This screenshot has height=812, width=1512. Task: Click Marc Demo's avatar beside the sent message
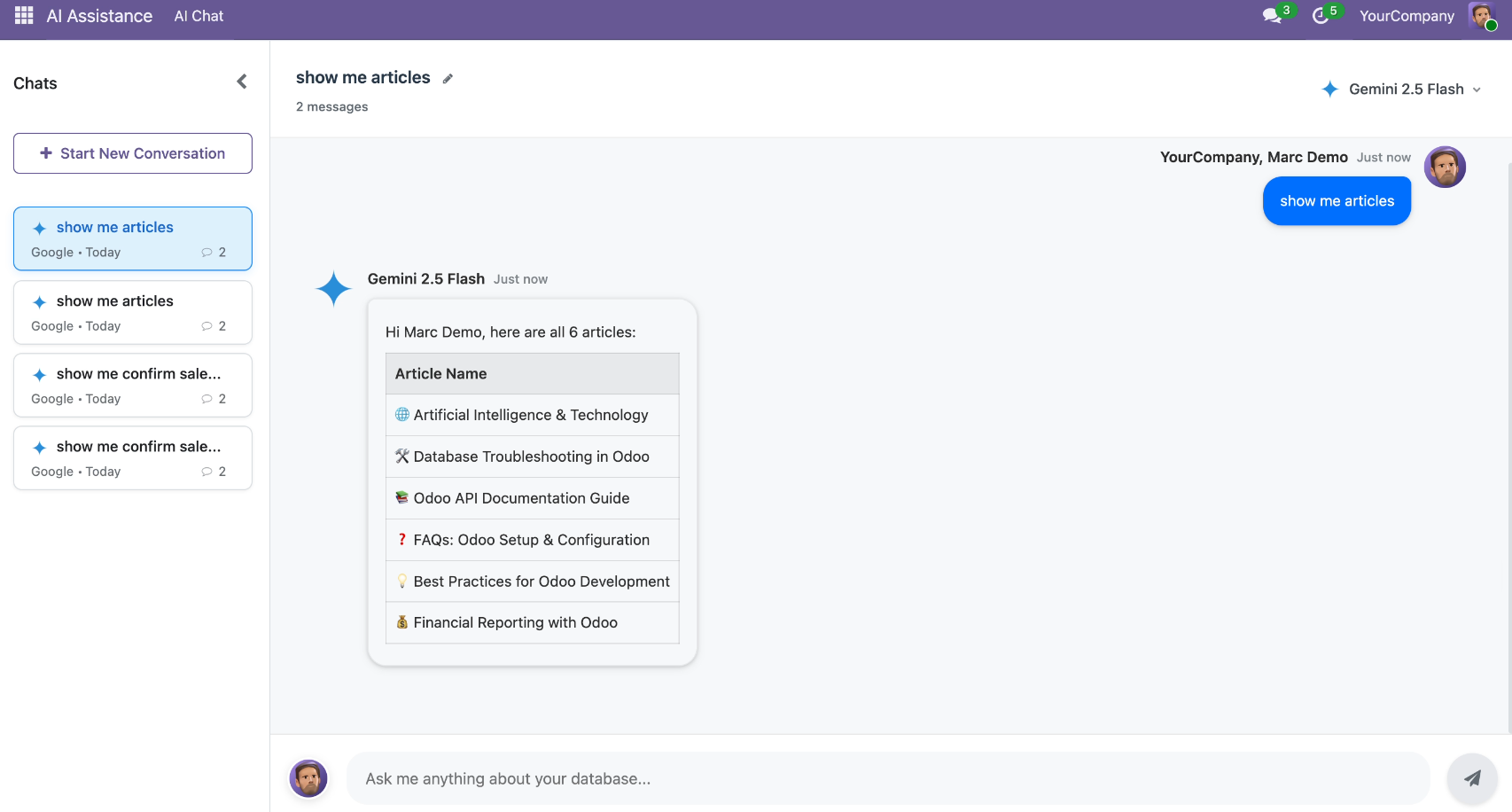[x=1445, y=168]
